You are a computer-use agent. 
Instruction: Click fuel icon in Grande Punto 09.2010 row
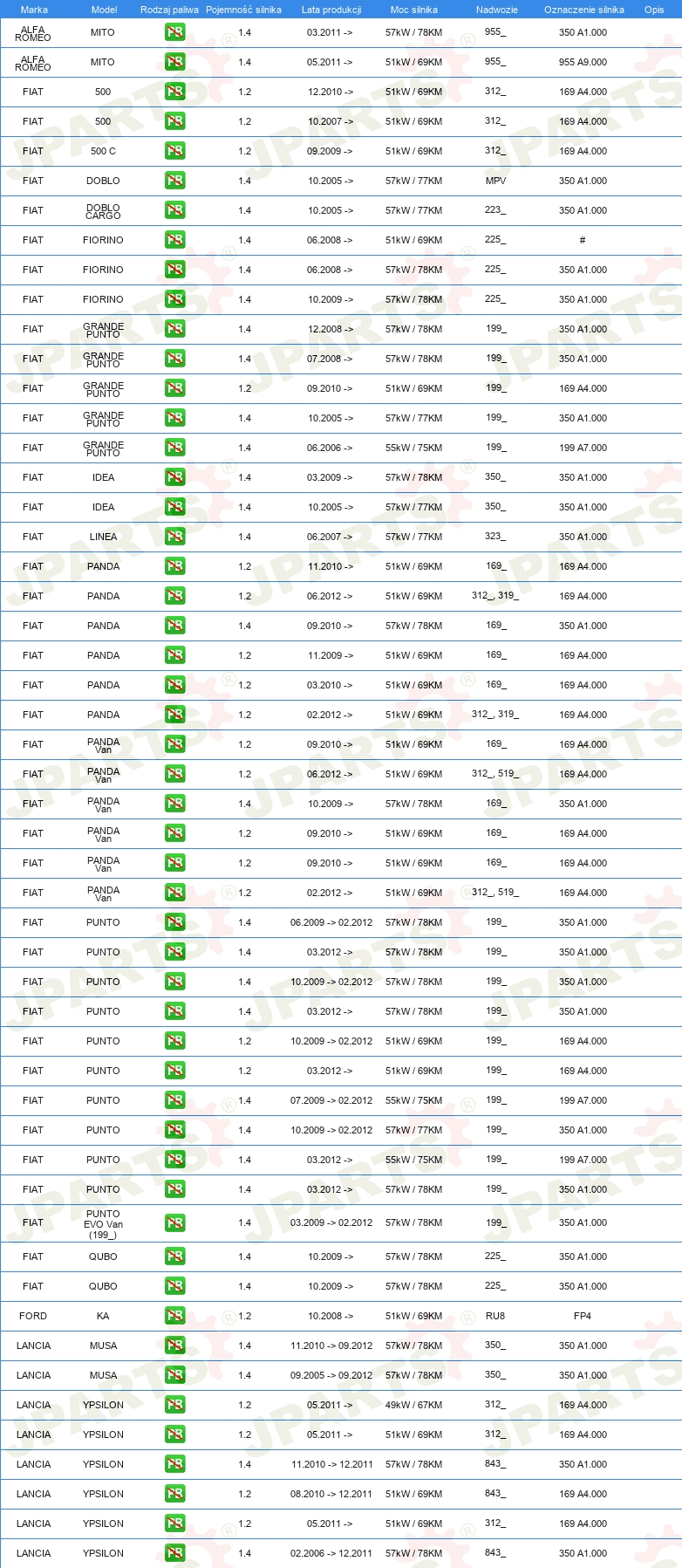pos(174,388)
